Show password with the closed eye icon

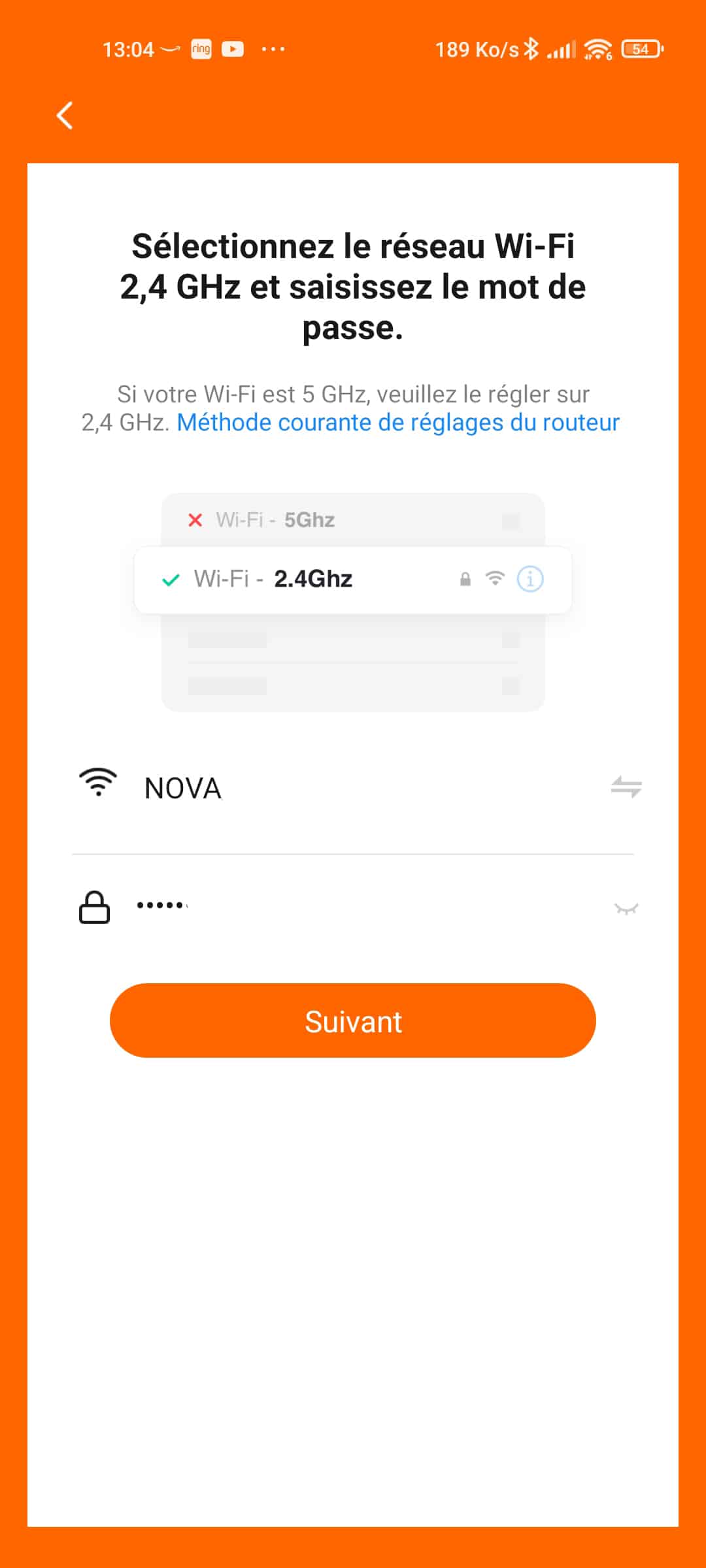coord(626,909)
